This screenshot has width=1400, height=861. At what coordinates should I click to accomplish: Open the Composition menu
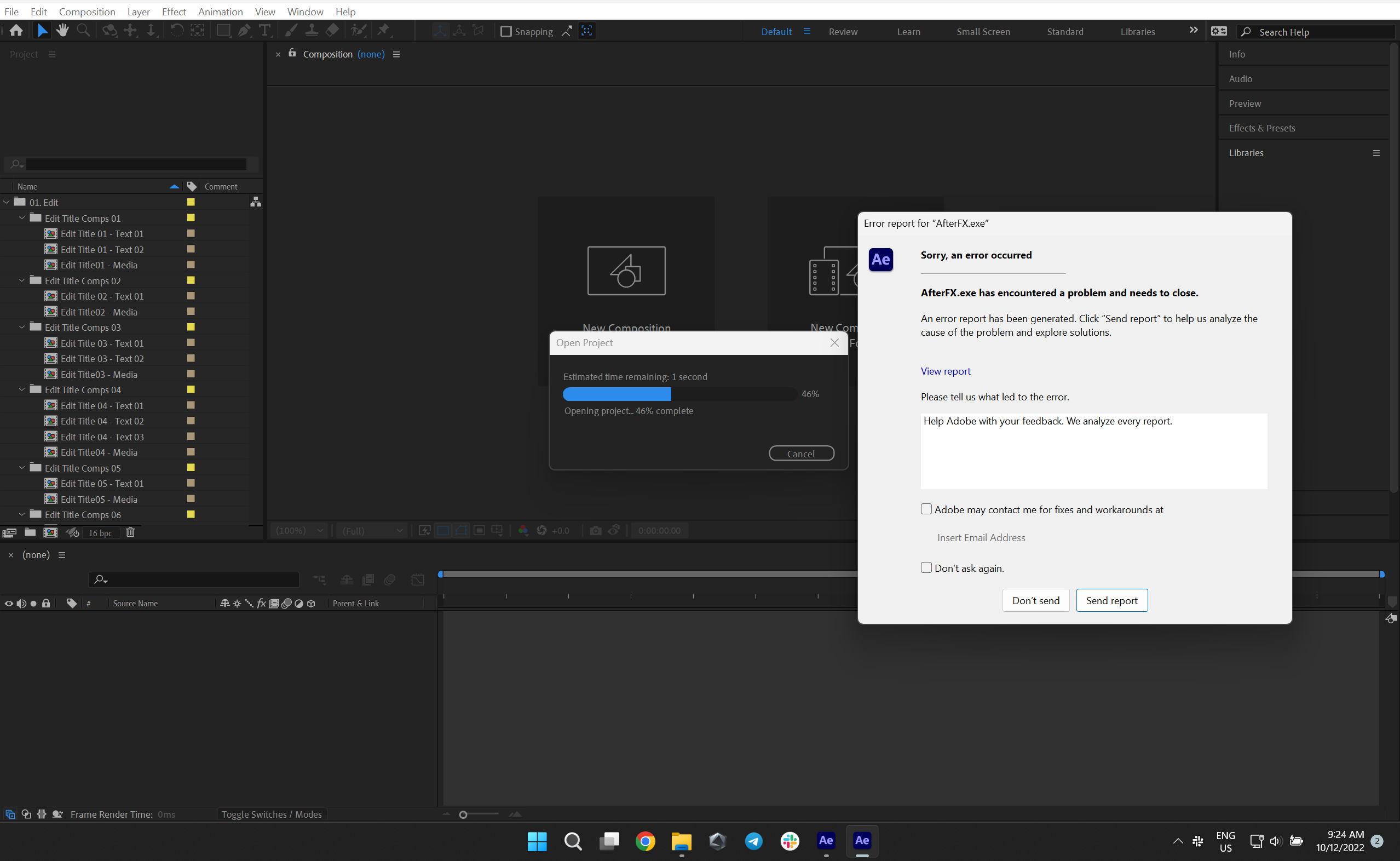(x=87, y=12)
